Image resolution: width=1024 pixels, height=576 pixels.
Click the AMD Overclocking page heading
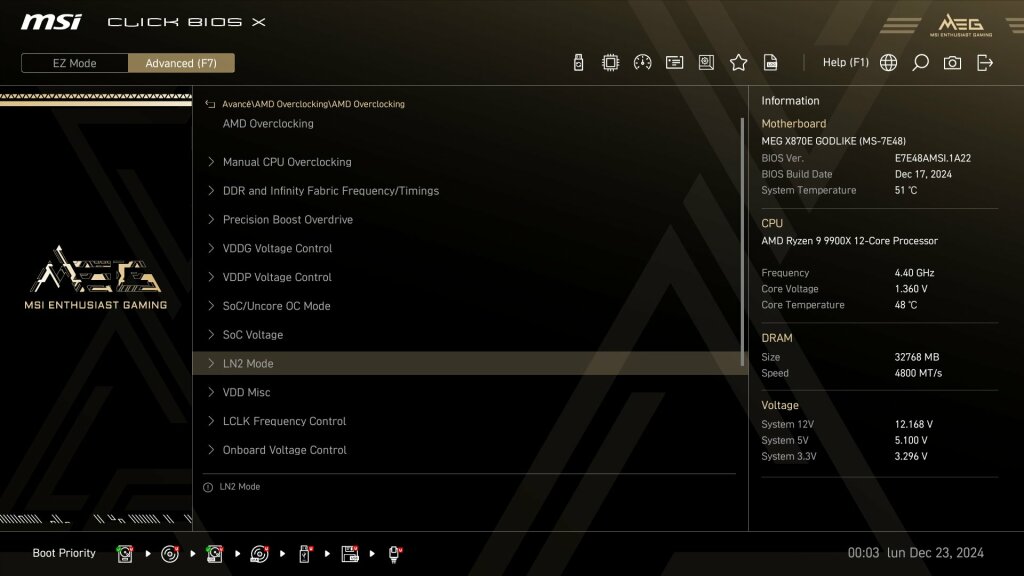point(268,123)
